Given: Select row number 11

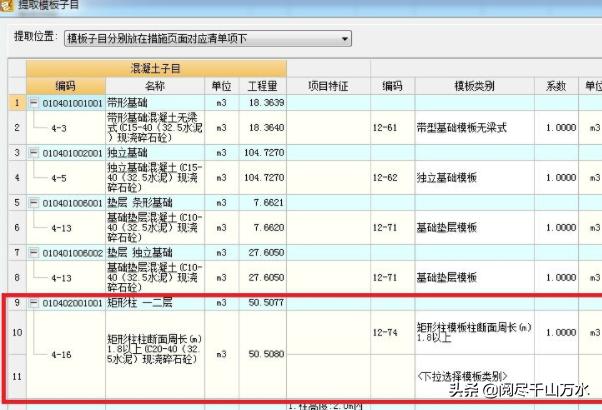Looking at the screenshot, I should 17,376.
